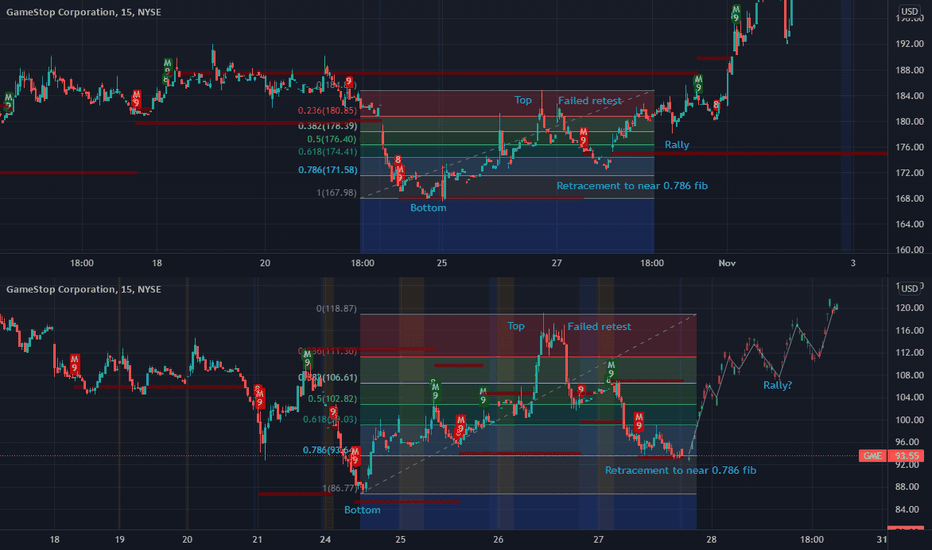Viewport: 932px width, 550px height.
Task: Select 'Retracement to near 0.786 fib' in top chart
Action: pyautogui.click(x=632, y=186)
